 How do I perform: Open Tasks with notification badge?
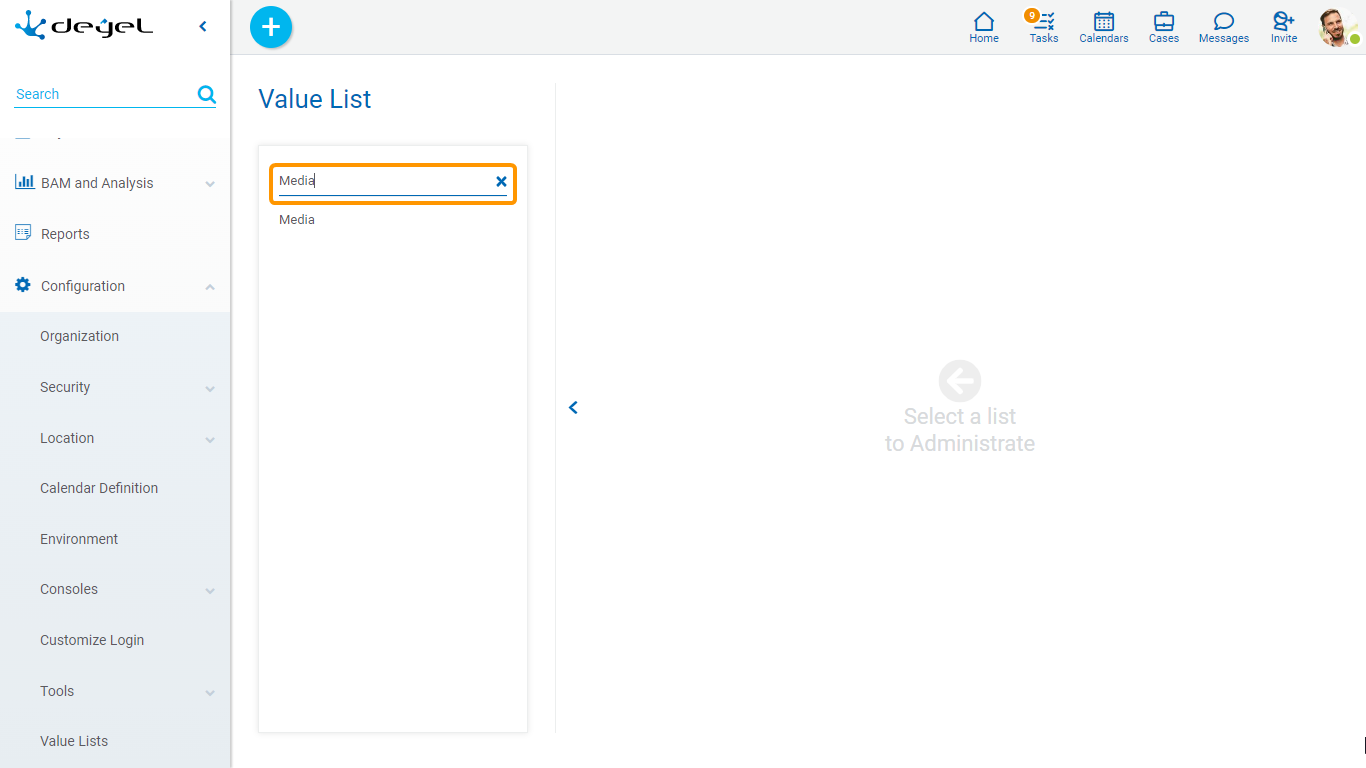(1044, 27)
